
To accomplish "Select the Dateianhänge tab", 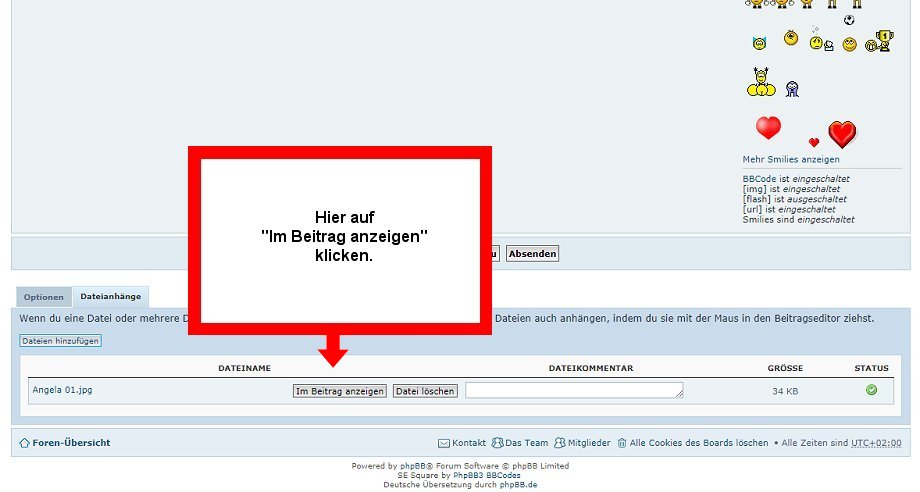I will tap(110, 297).
